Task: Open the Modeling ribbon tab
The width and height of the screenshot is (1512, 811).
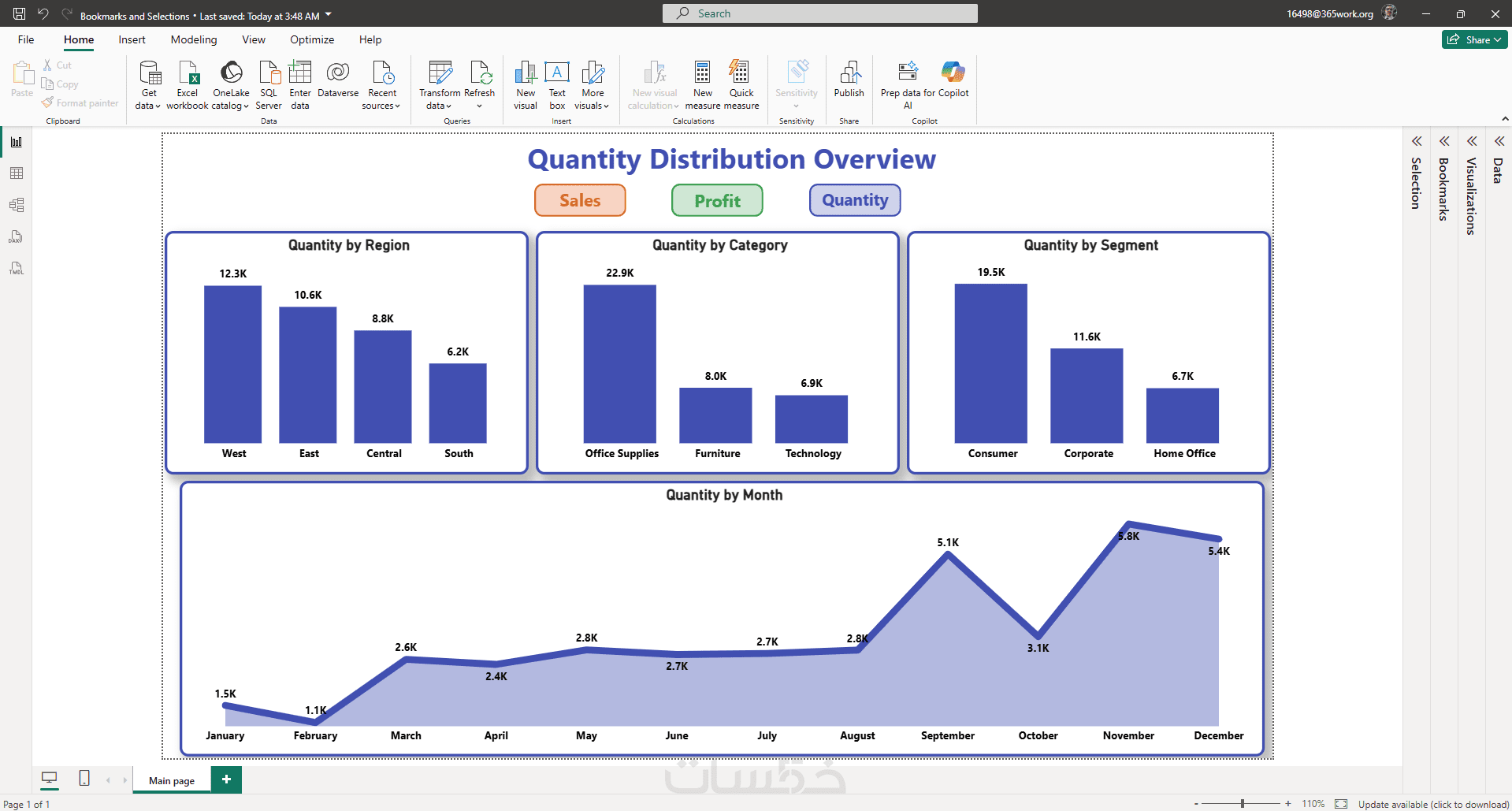Action: 194,39
